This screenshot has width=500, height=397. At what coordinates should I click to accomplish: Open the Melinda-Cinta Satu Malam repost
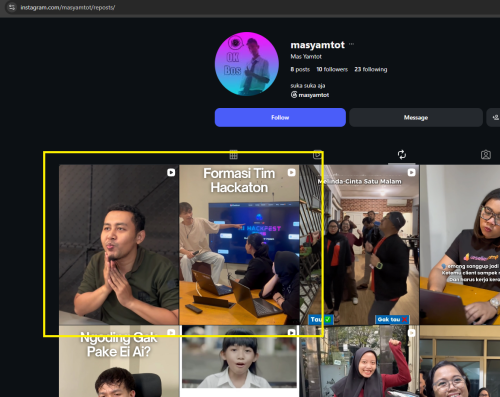pyautogui.click(x=359, y=245)
